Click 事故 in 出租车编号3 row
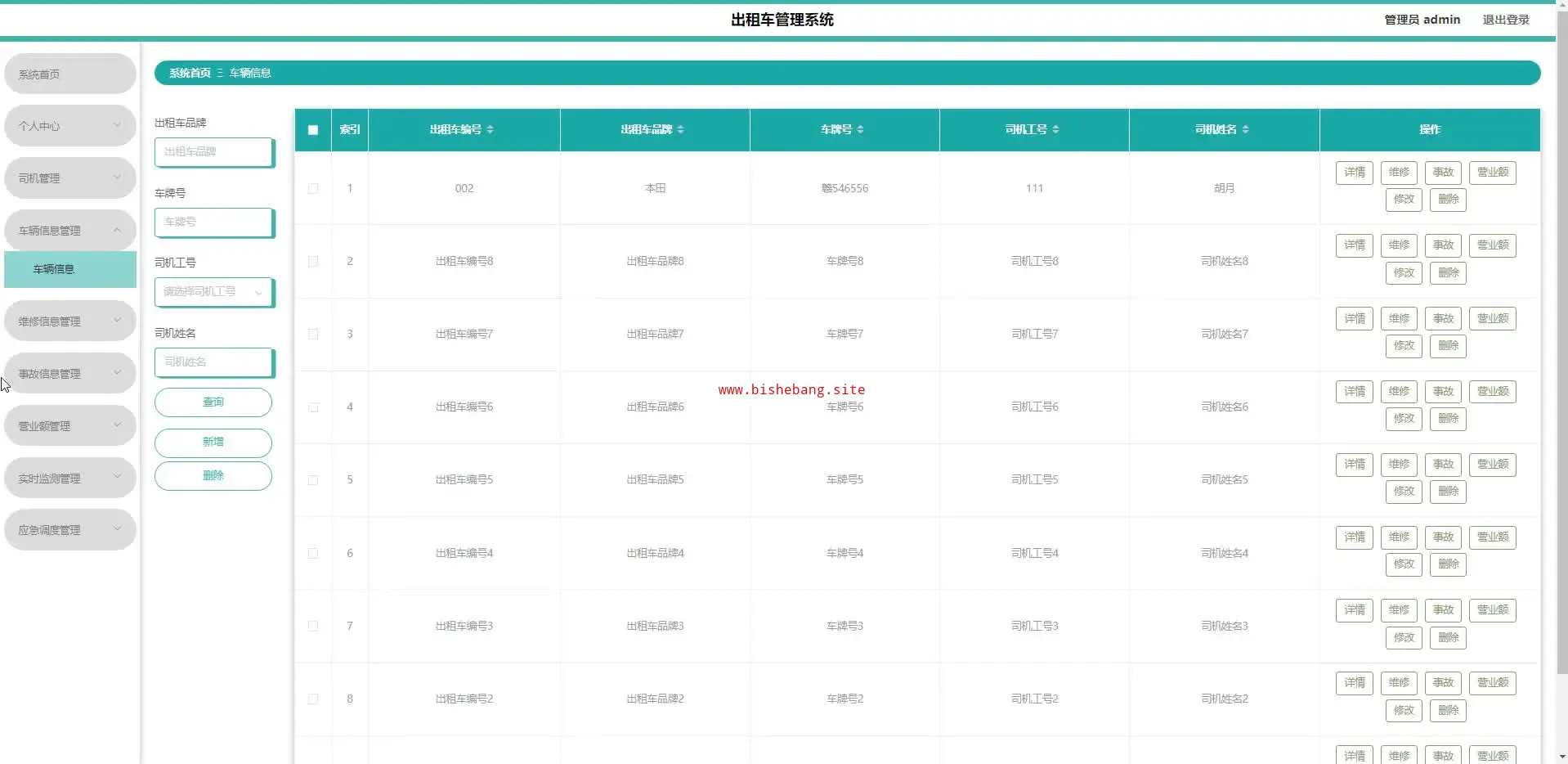Viewport: 1568px width, 764px height. tap(1443, 610)
